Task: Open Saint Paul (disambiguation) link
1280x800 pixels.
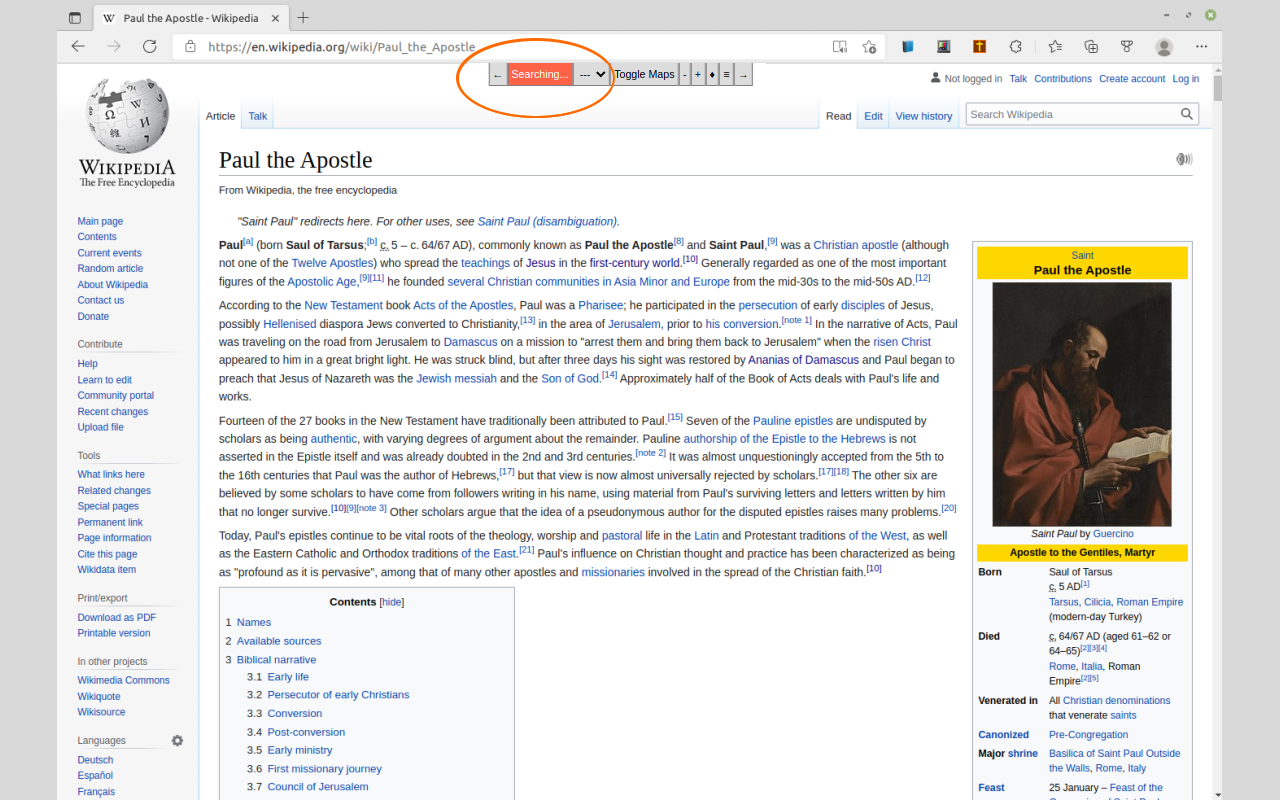Action: [x=547, y=221]
